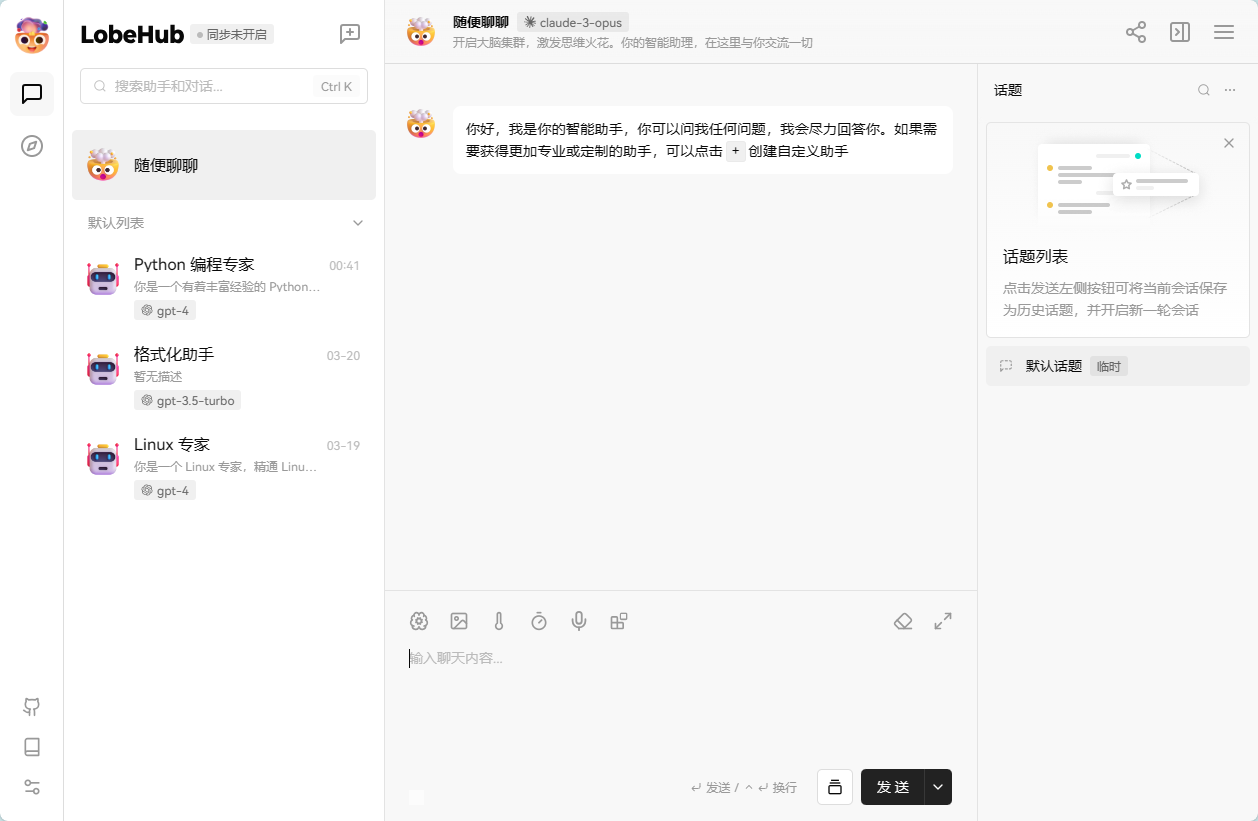Screen dimensions: 1258x821
Task: Expand the chat input to fullscreen
Action: coord(943,621)
